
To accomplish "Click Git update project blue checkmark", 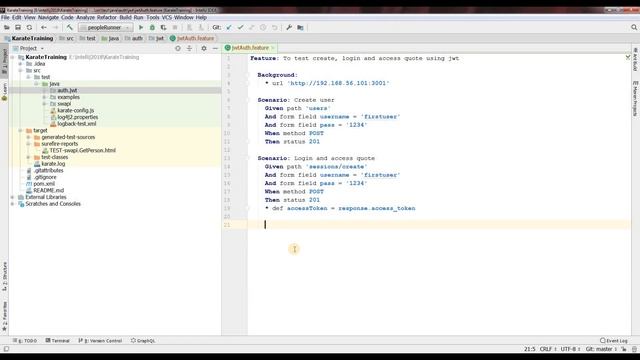I will click(x=229, y=27).
